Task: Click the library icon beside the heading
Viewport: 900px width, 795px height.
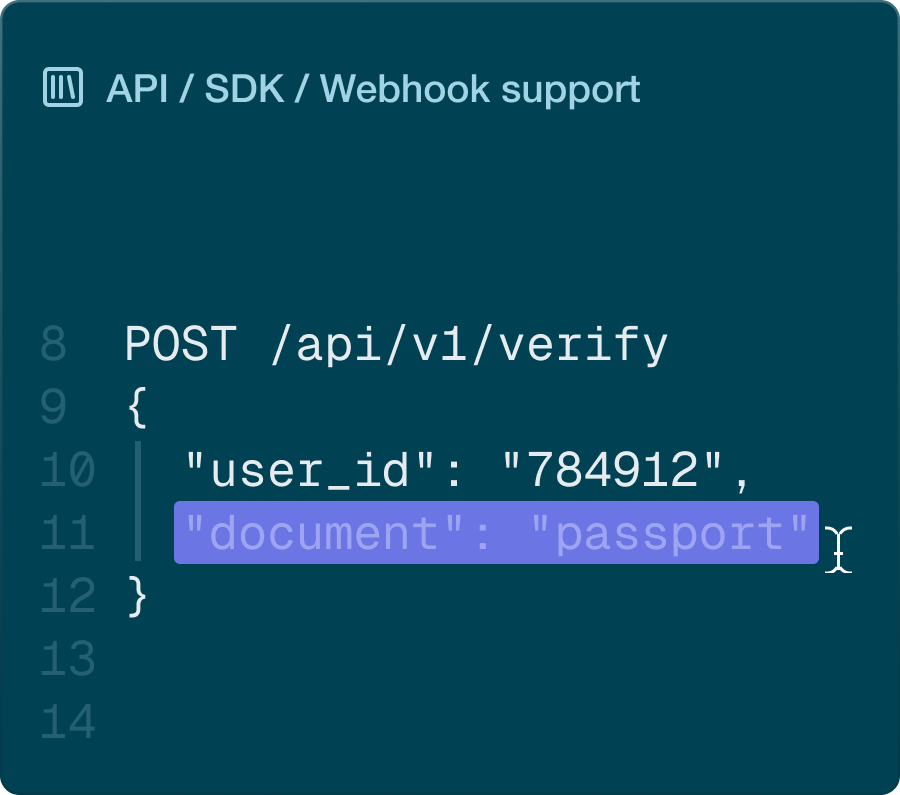Action: [63, 88]
